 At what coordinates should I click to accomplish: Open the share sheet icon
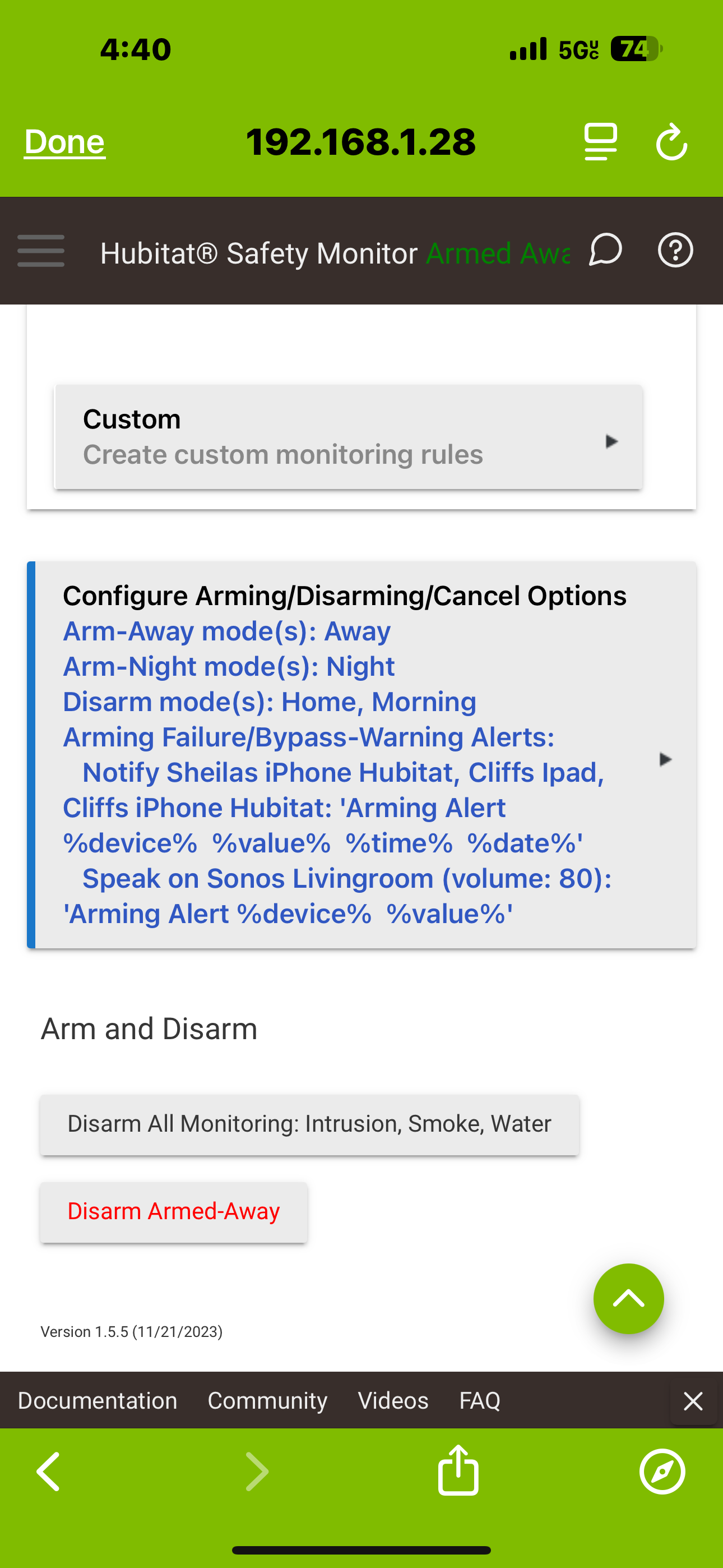[458, 1470]
